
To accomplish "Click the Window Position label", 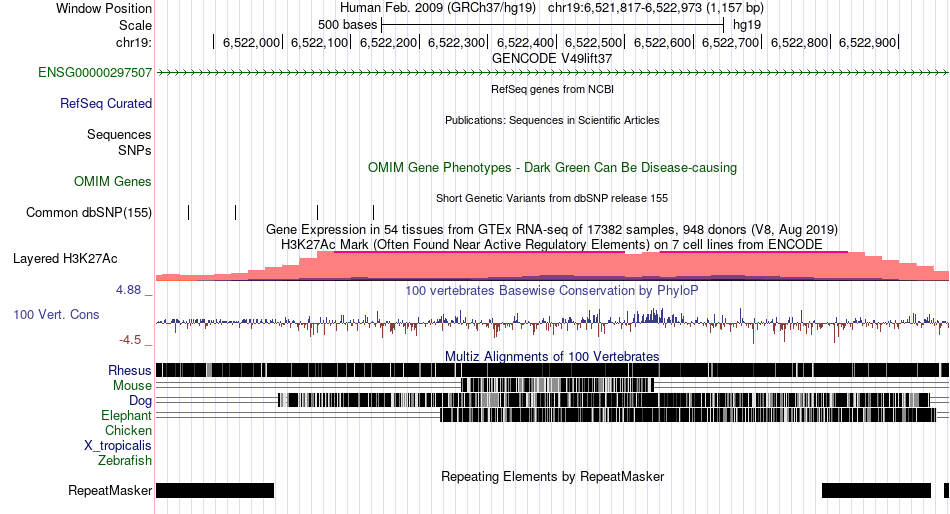I will [x=104, y=8].
